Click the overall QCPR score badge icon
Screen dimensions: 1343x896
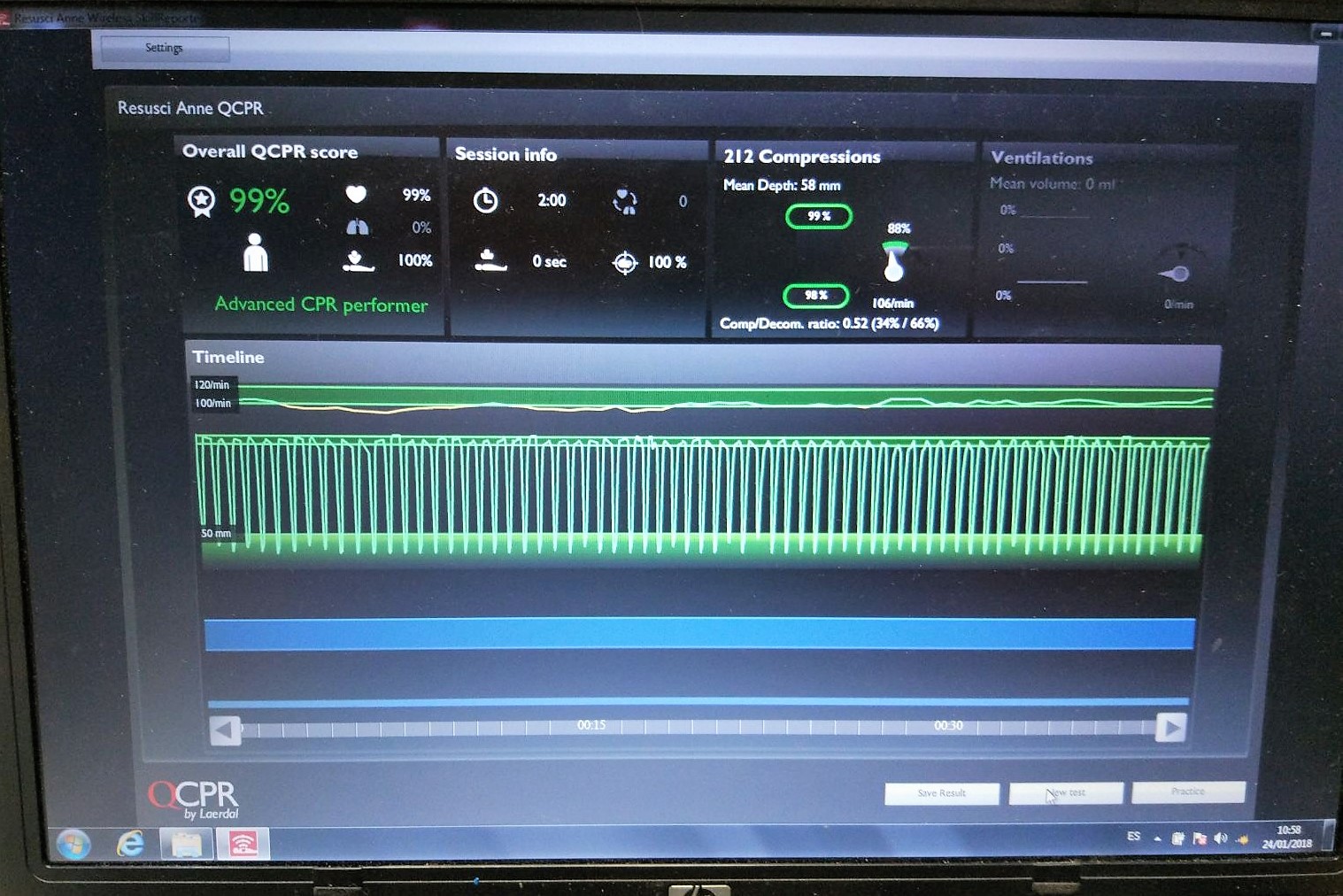pos(201,201)
